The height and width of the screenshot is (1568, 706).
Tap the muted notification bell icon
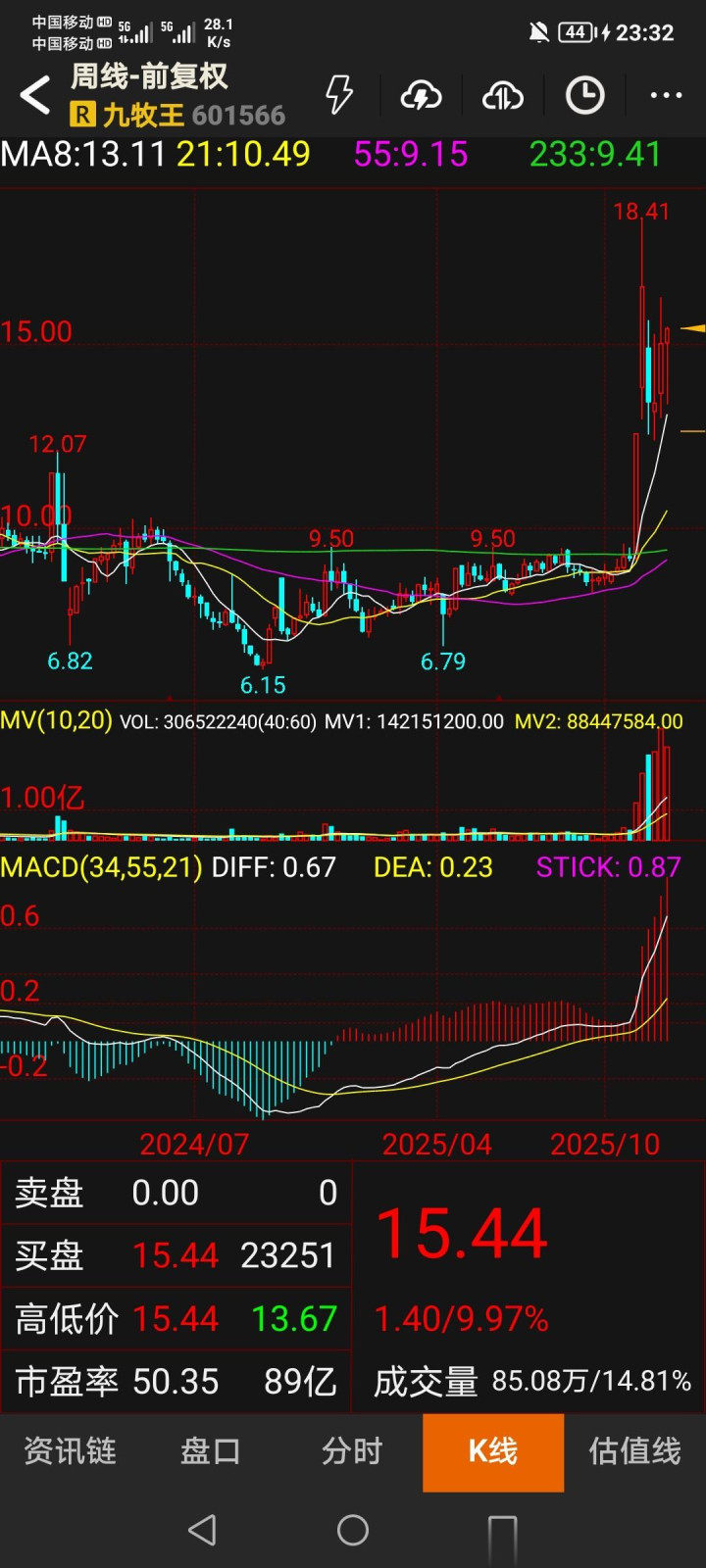pyautogui.click(x=538, y=32)
